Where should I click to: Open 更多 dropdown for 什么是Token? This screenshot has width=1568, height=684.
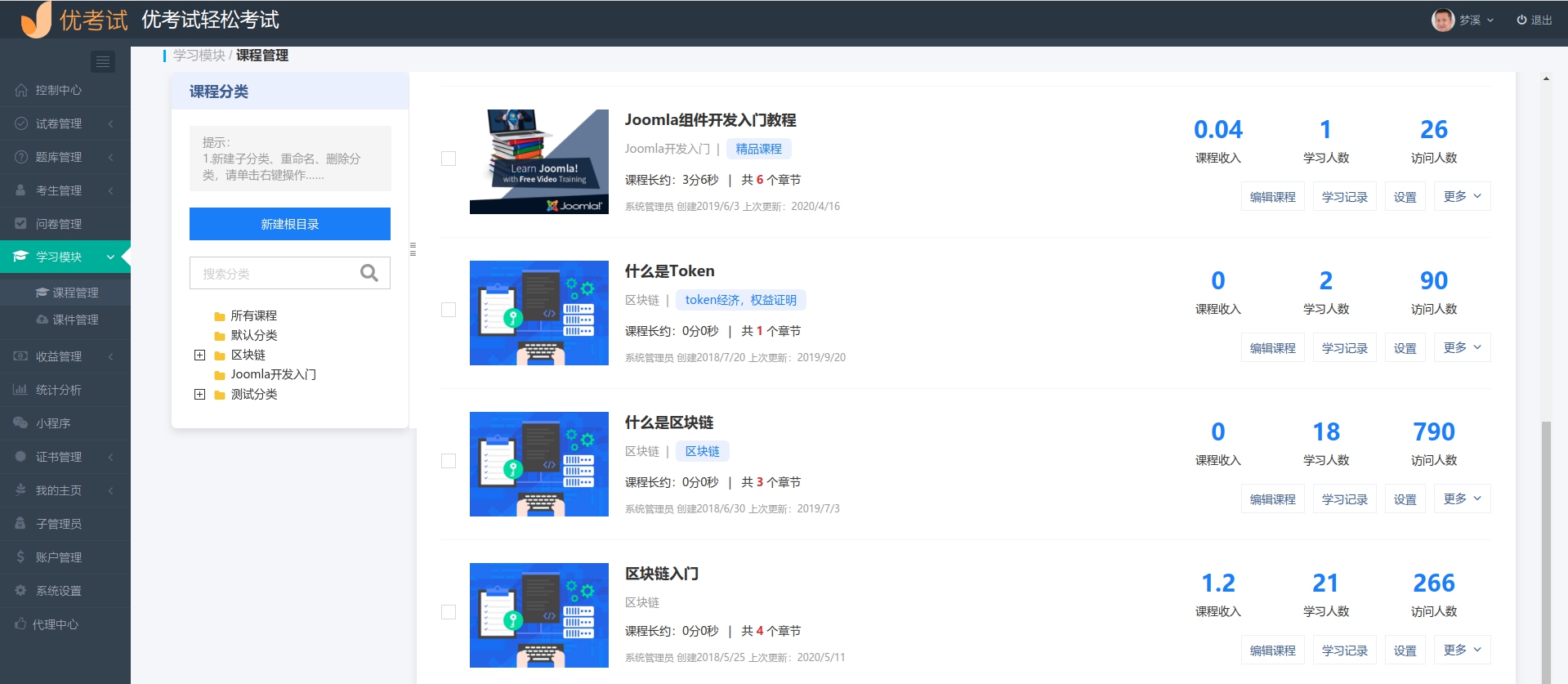1463,347
